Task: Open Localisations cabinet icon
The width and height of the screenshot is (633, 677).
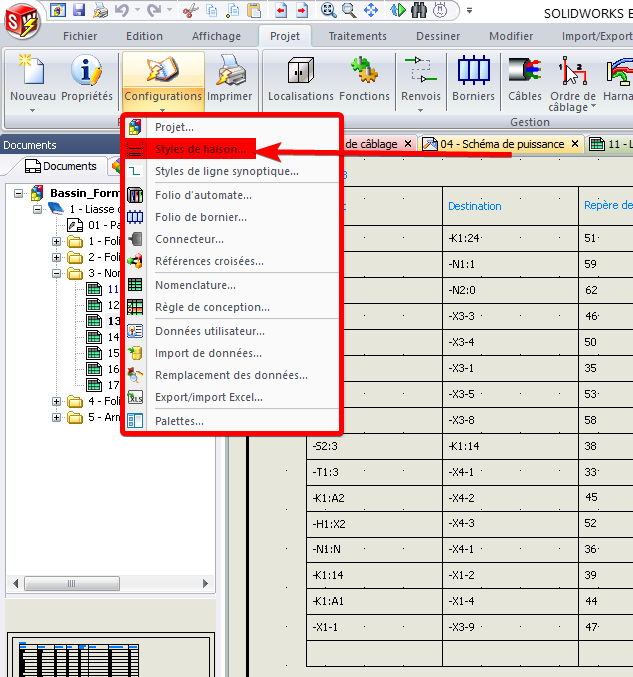Action: 301,70
